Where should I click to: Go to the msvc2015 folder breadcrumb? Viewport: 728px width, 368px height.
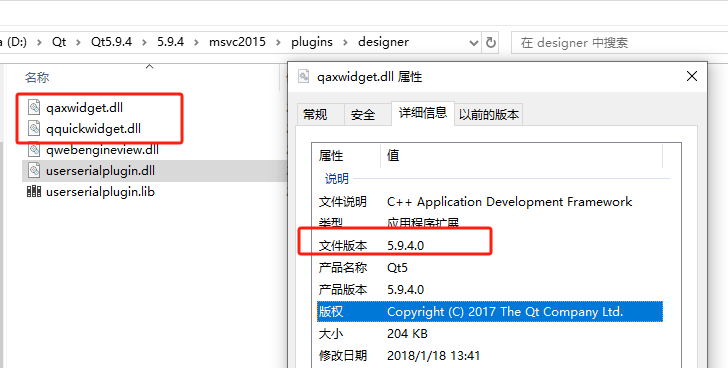click(x=237, y=42)
